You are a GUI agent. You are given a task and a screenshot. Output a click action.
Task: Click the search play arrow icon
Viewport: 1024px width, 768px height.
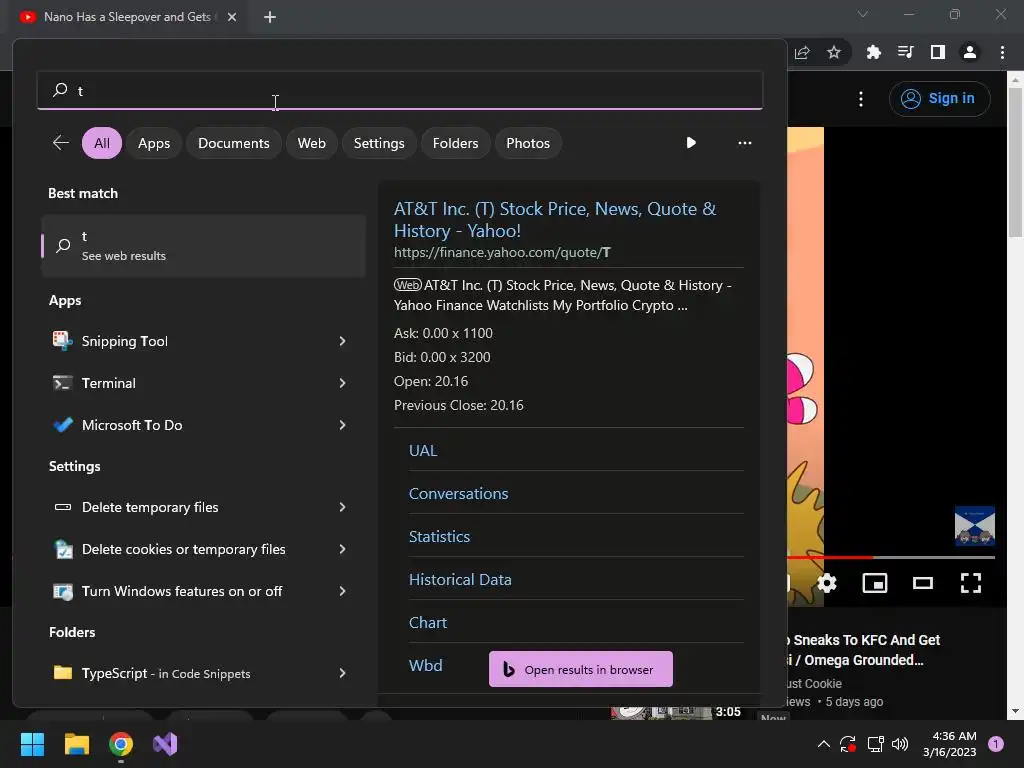click(691, 143)
